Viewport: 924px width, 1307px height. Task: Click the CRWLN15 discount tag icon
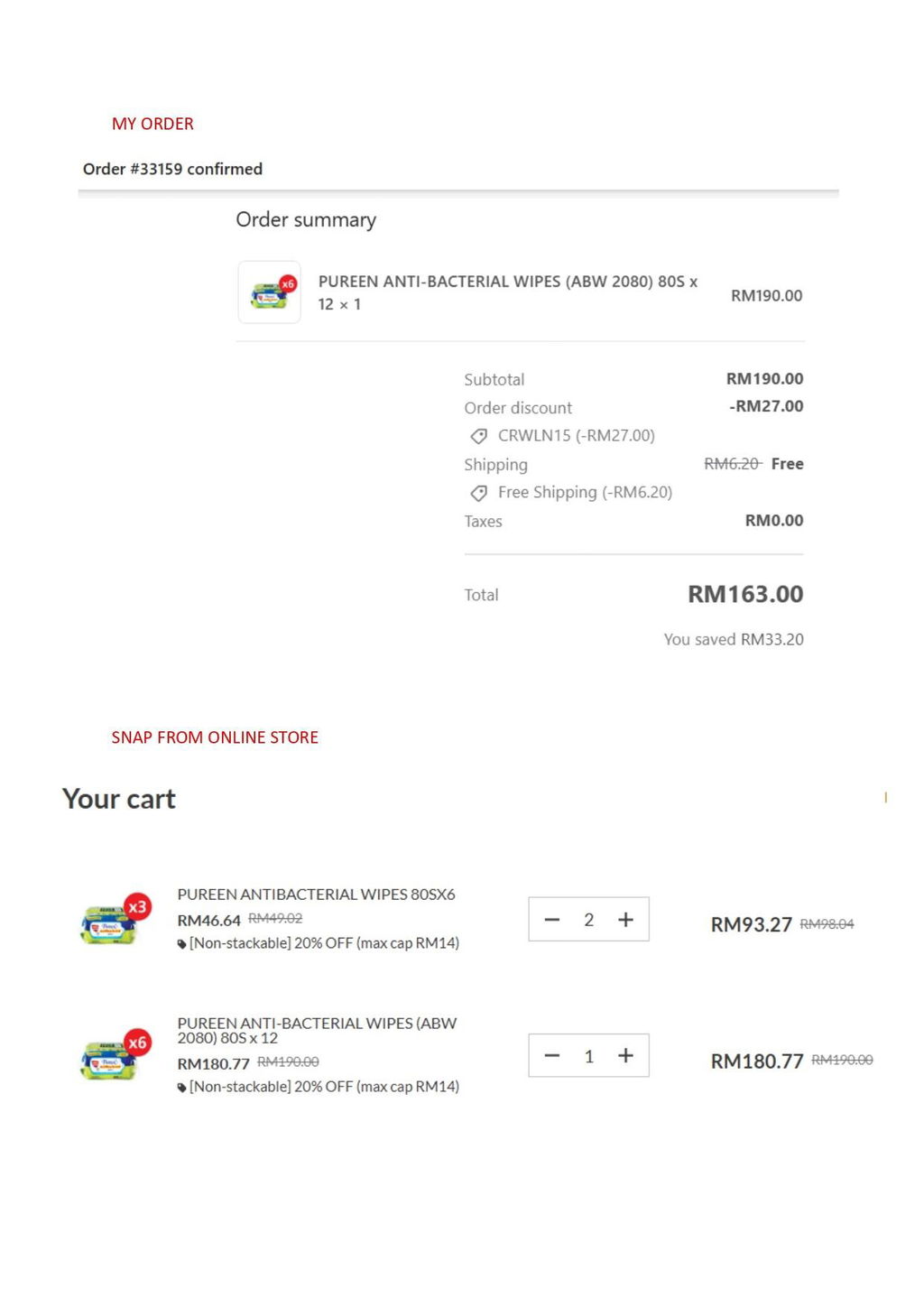coord(479,436)
